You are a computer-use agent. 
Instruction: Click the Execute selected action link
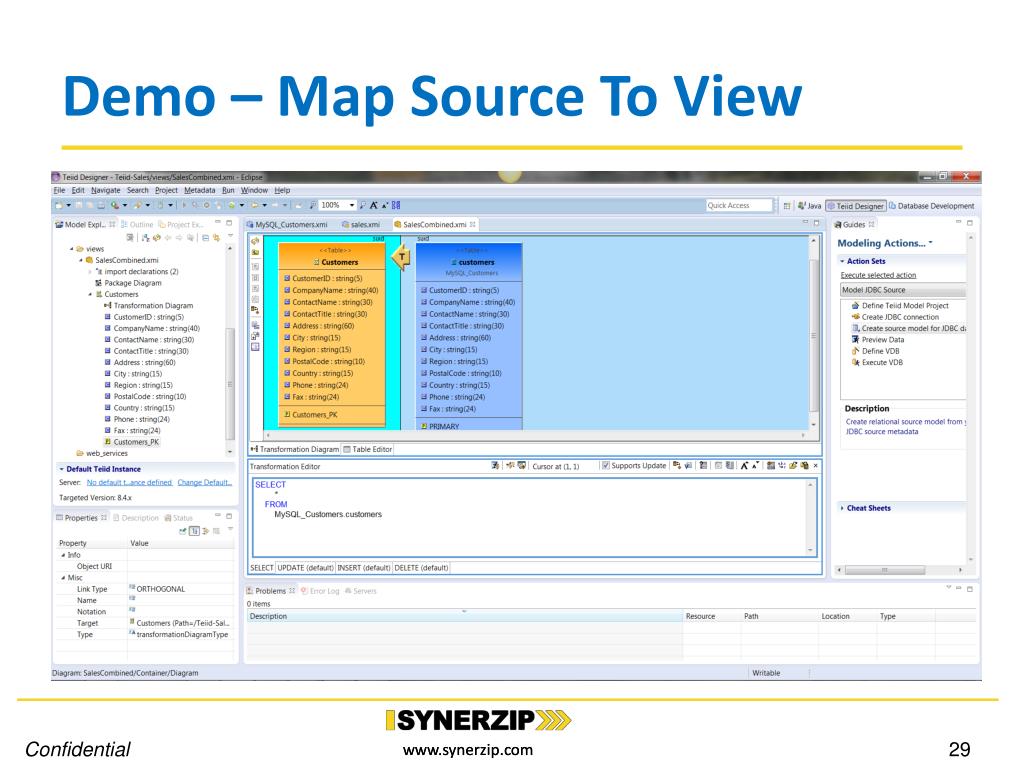click(878, 276)
